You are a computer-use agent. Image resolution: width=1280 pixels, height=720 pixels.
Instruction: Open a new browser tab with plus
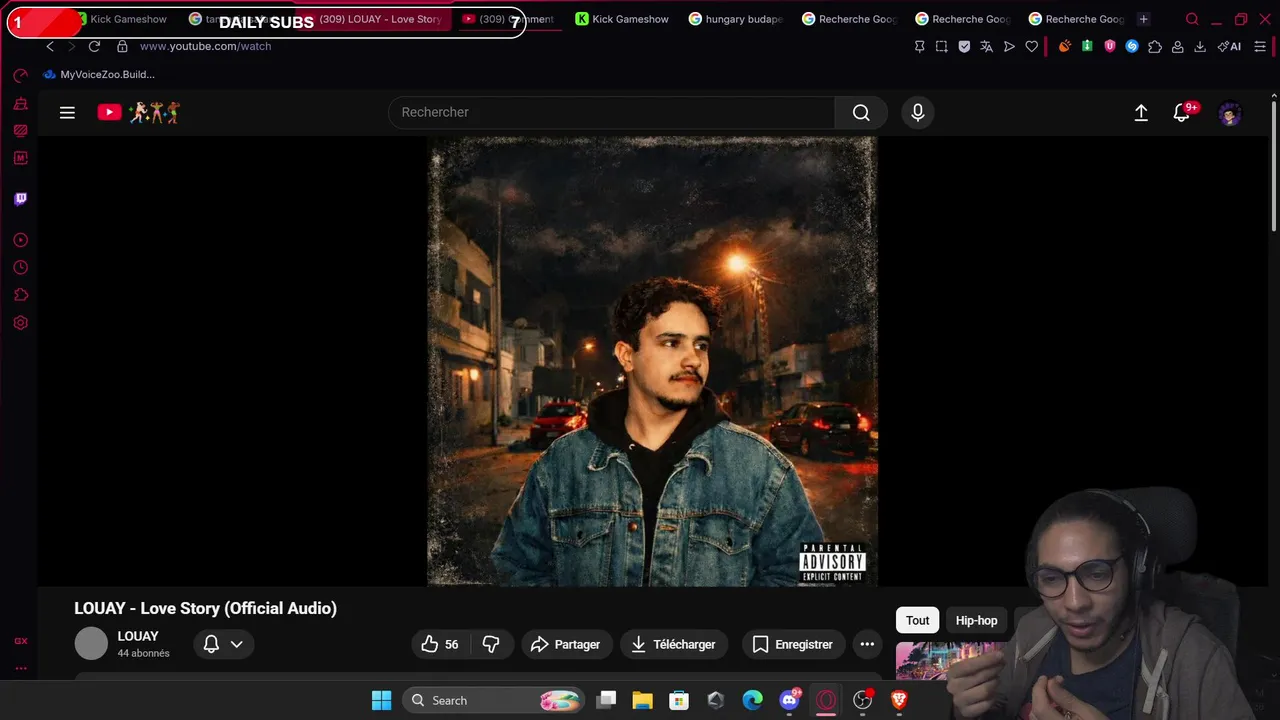[x=1143, y=19]
